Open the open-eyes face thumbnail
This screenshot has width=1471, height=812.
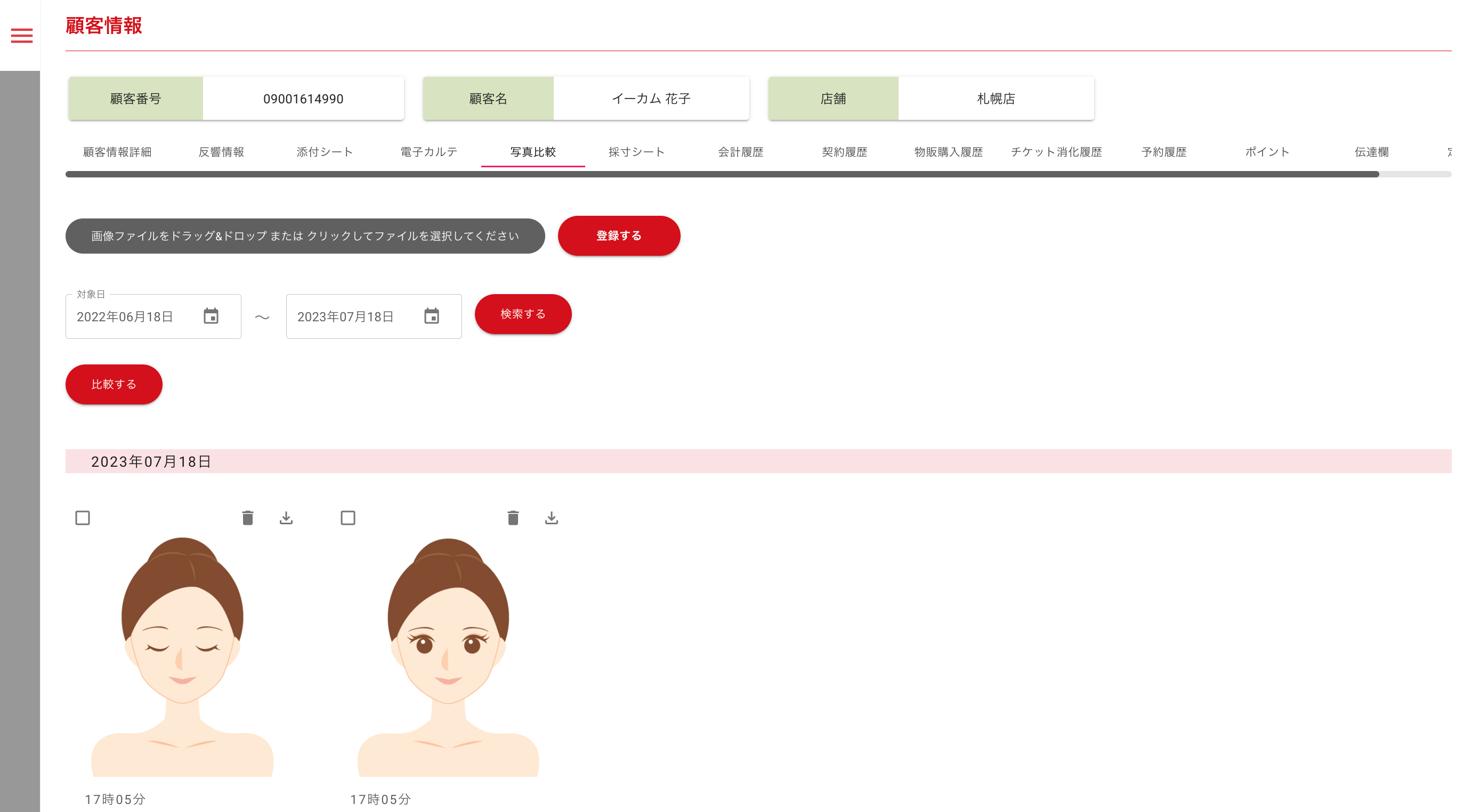(448, 656)
